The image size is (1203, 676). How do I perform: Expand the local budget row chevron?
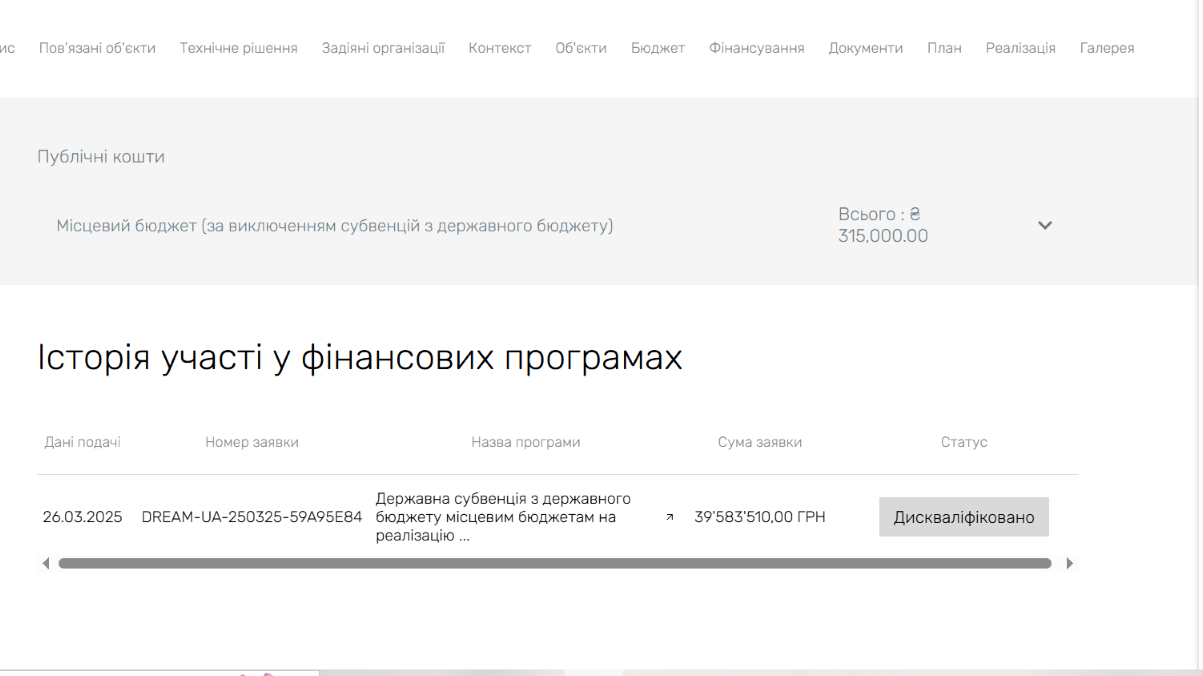click(1045, 225)
